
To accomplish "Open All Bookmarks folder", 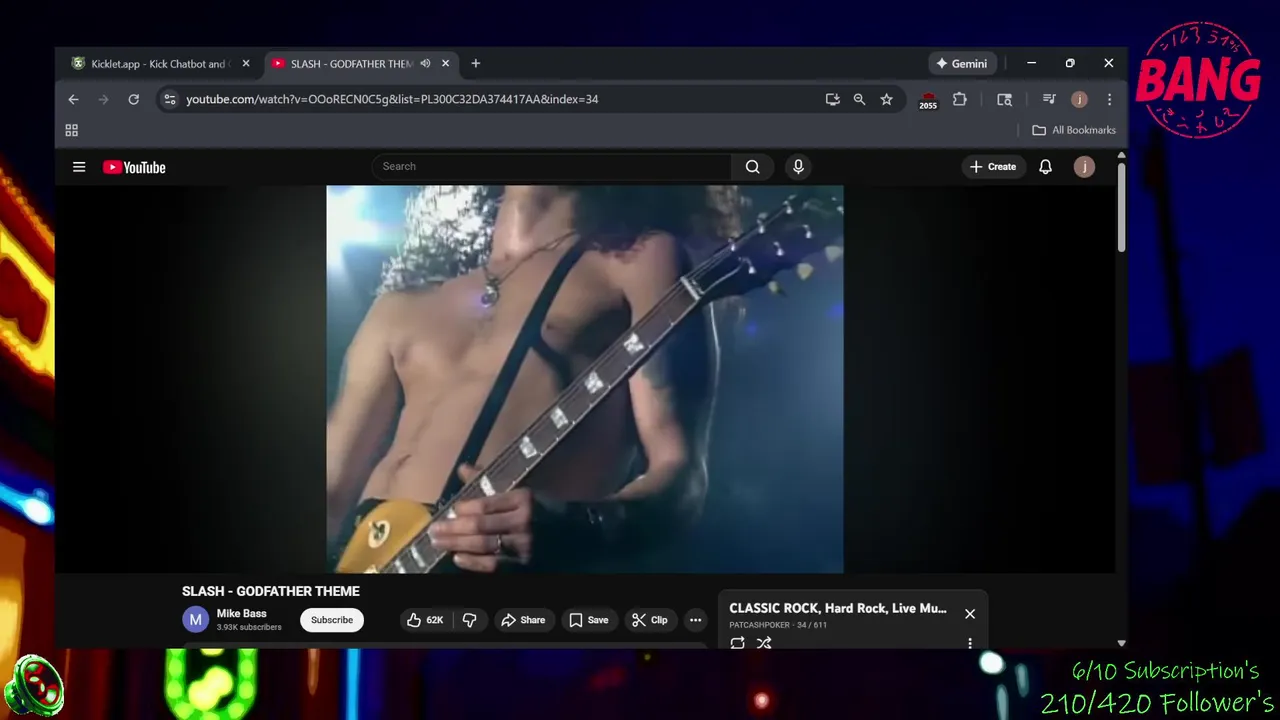I will click(x=1074, y=130).
